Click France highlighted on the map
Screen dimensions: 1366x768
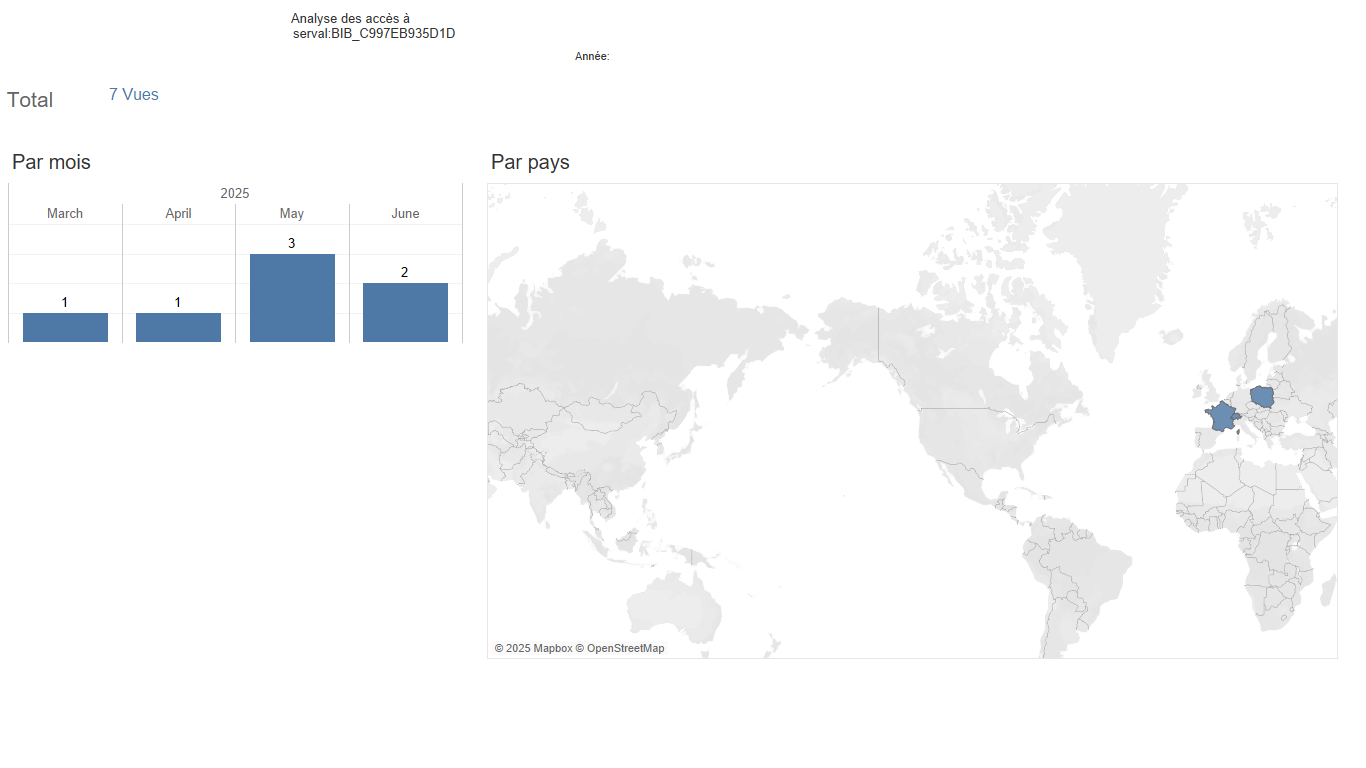pos(1221,415)
